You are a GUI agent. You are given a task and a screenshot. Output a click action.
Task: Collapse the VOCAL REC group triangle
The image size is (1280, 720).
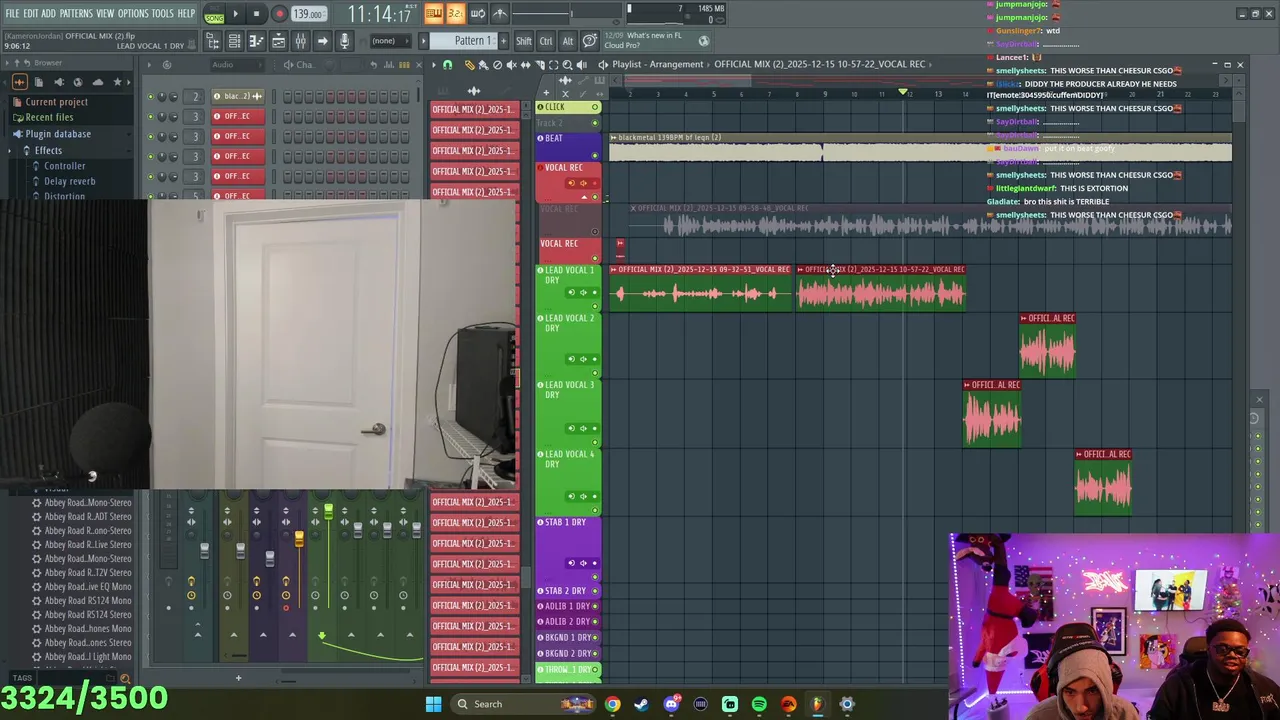[x=584, y=197]
